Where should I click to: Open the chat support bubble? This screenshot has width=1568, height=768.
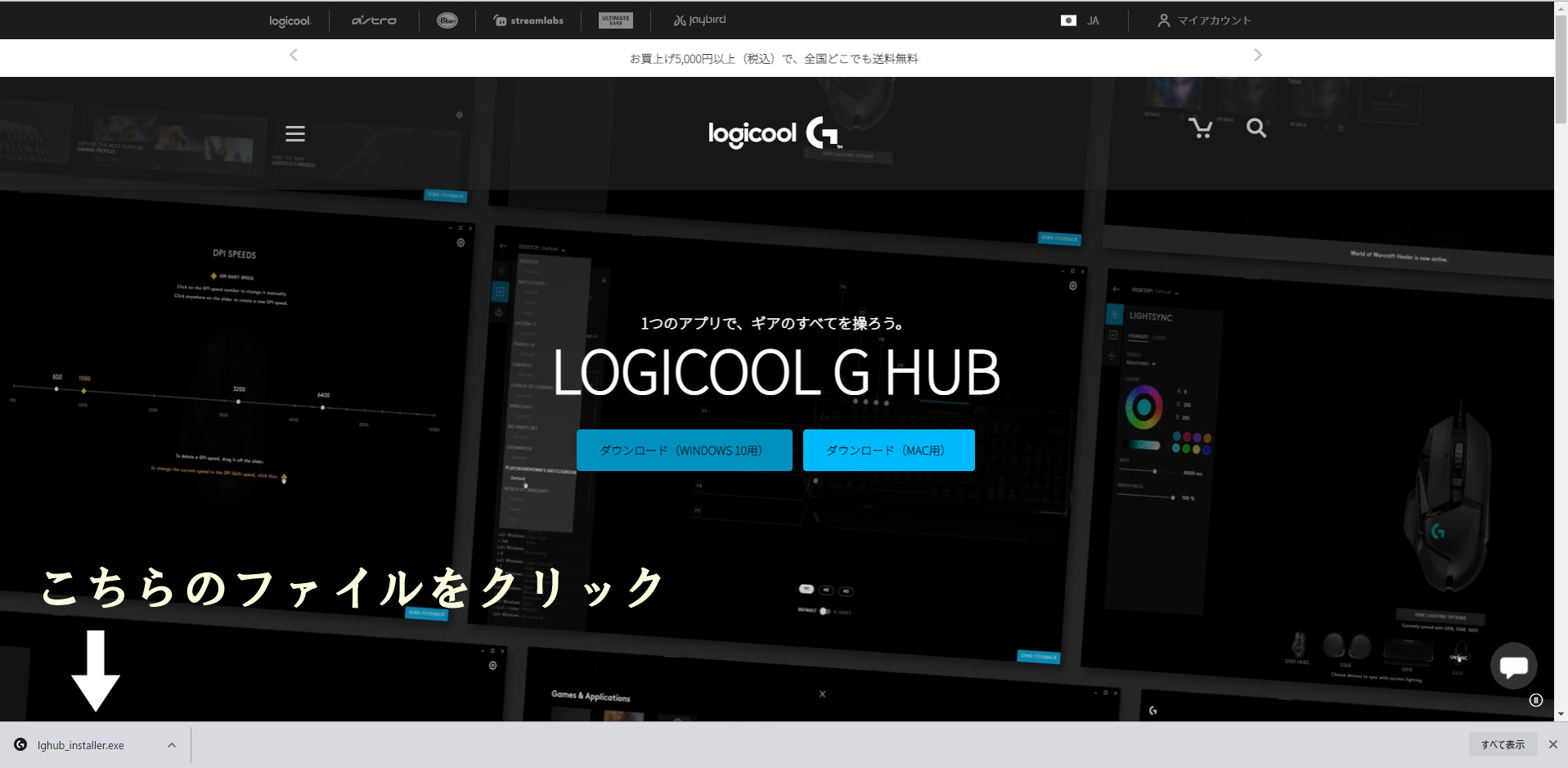pyautogui.click(x=1513, y=666)
